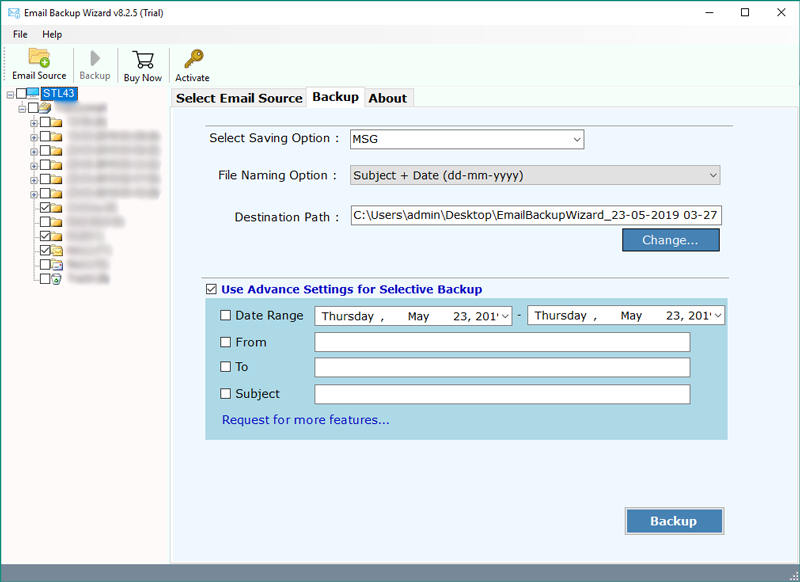Open the Request for more features link
The height and width of the screenshot is (582, 800).
click(305, 420)
